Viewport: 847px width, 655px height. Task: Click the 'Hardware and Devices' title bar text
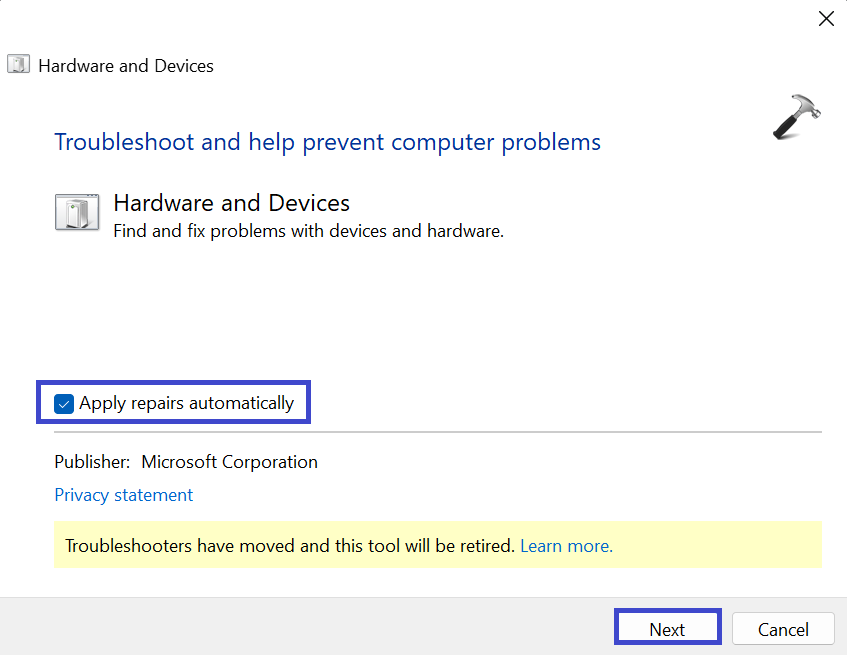pos(126,66)
